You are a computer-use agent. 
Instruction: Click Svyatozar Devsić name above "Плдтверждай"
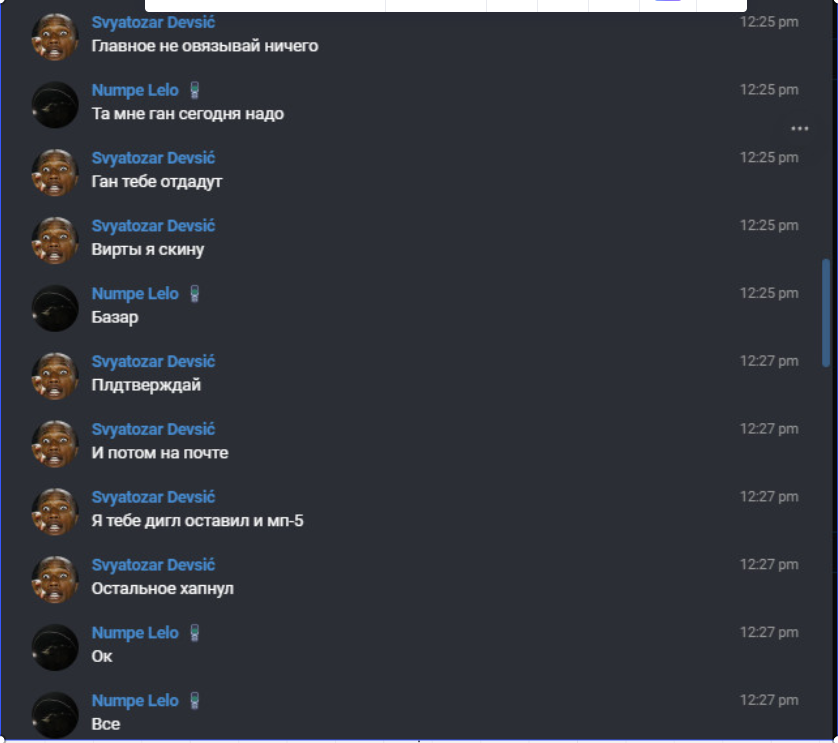[153, 362]
